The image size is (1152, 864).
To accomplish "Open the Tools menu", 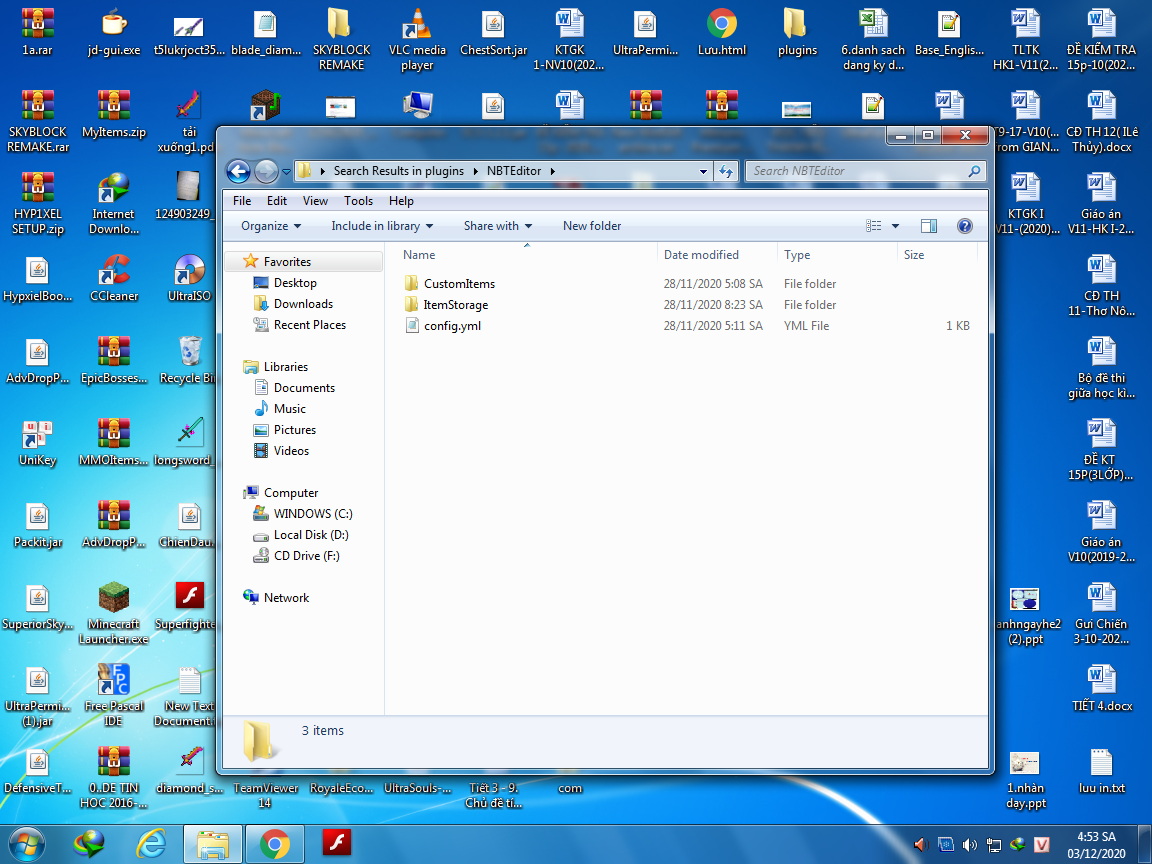I will tap(358, 201).
